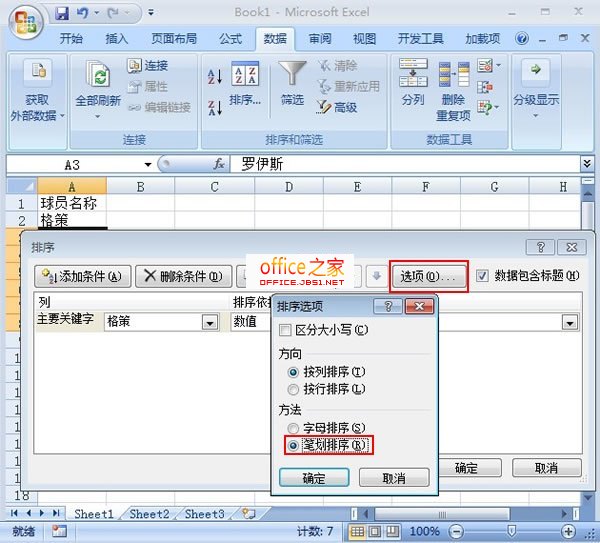600x543 pixels.
Task: Click cell A1 player name header
Action: click(72, 203)
